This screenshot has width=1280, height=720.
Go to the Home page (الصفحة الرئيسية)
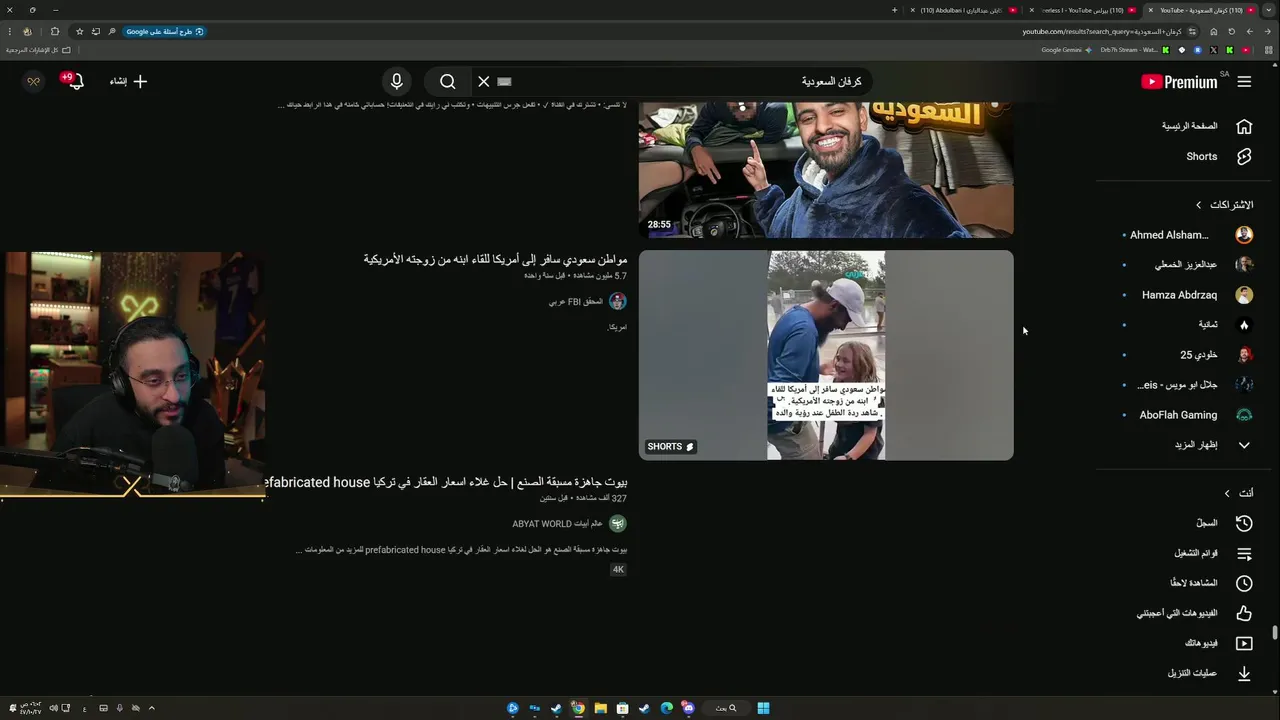pos(1185,126)
